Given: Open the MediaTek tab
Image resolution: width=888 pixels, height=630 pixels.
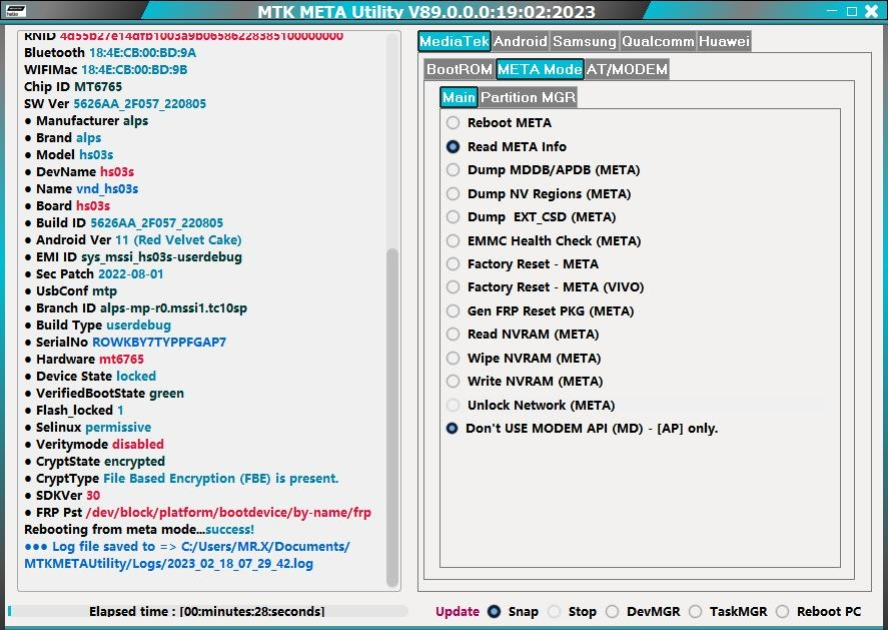Looking at the screenshot, I should tap(454, 41).
